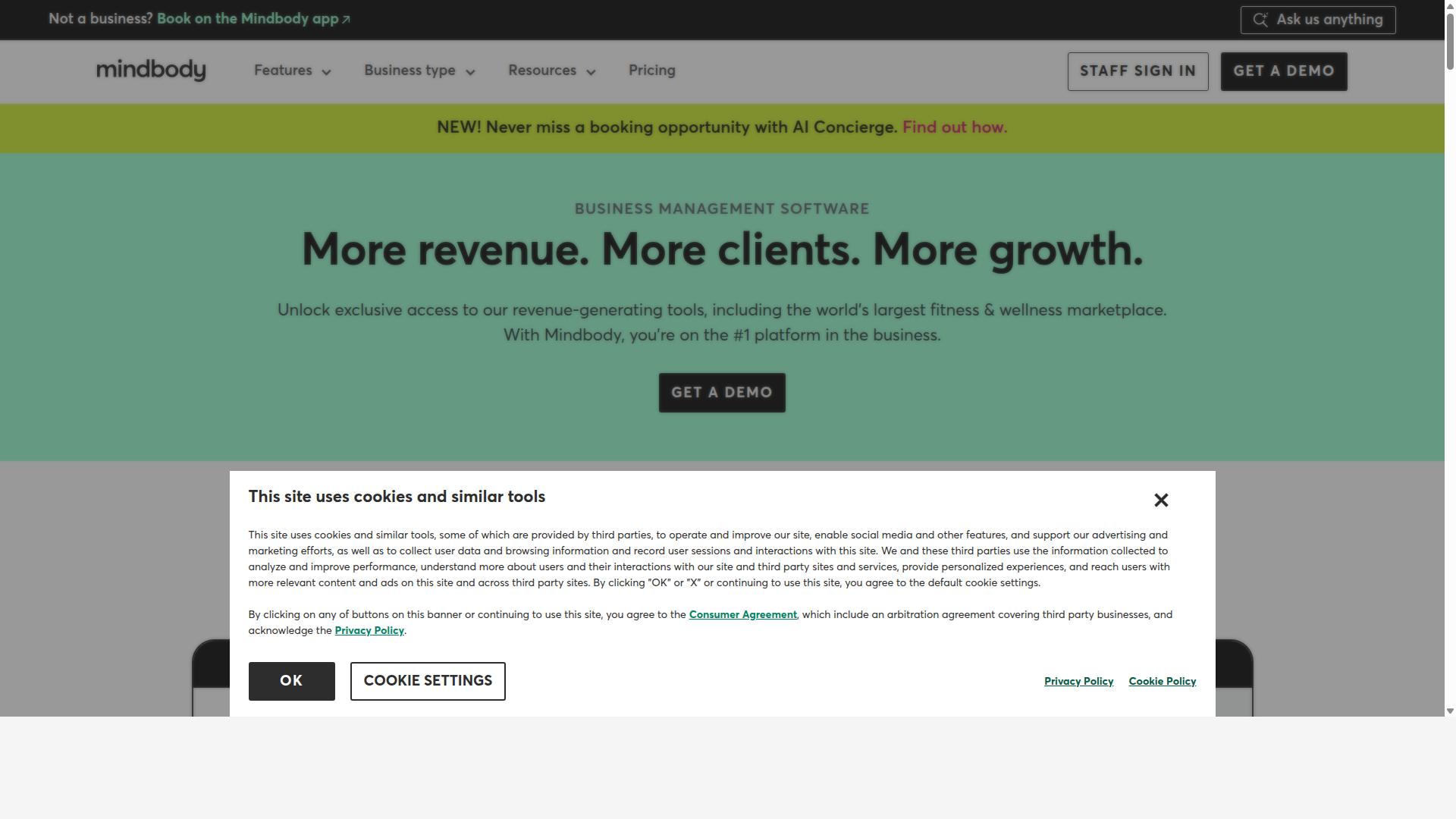Close the cookie banner with the X icon

[x=1161, y=500]
